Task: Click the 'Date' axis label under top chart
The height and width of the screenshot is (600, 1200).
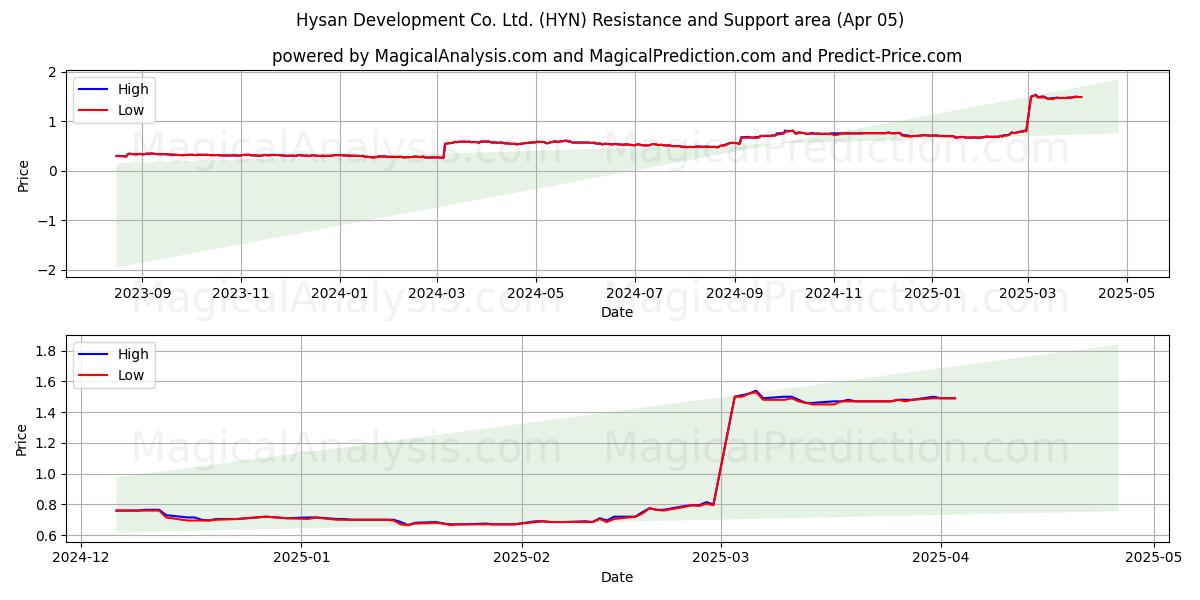Action: point(617,313)
